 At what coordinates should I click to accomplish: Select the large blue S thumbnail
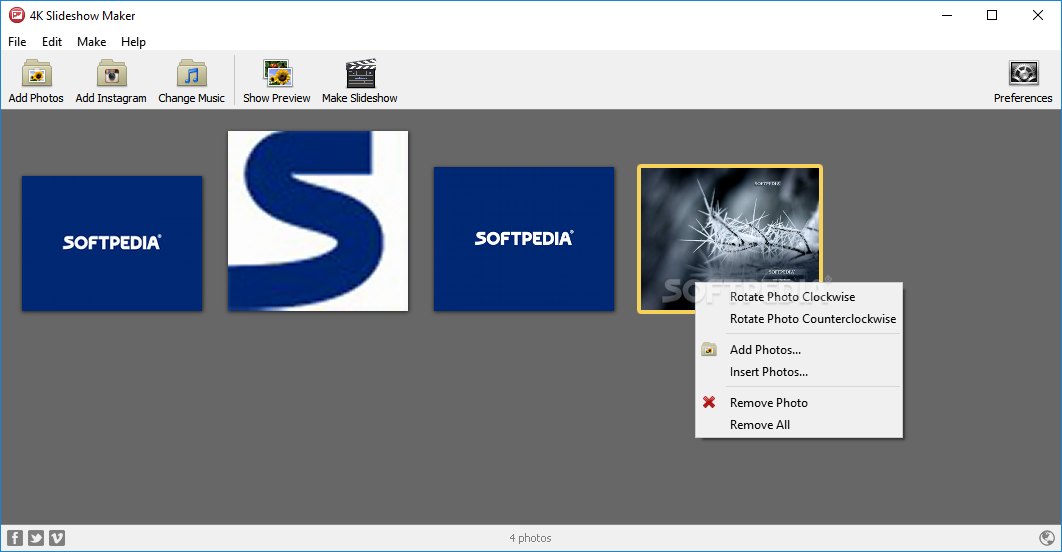tap(318, 221)
